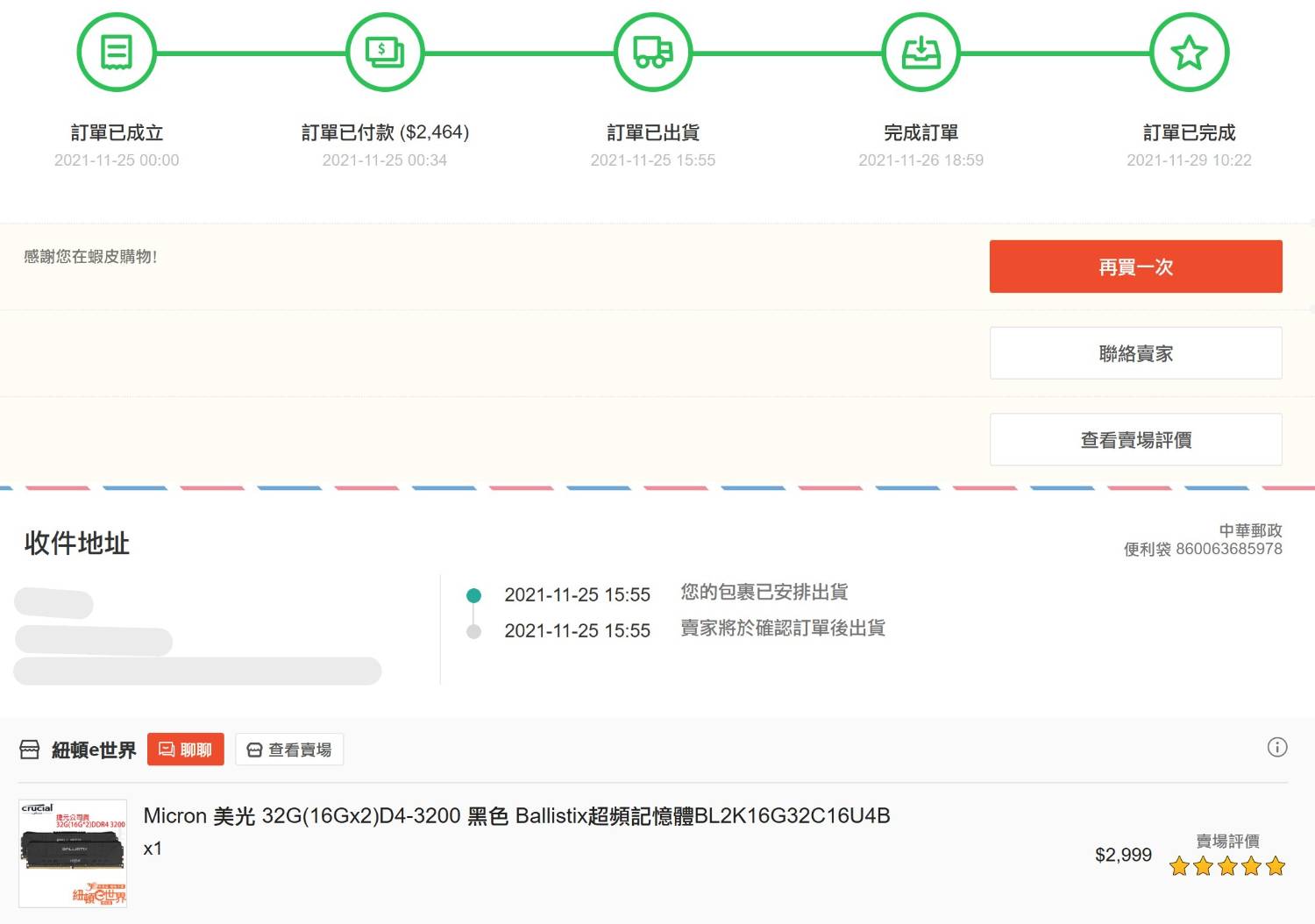
Task: Click the order received inbox icon
Action: tap(921, 53)
